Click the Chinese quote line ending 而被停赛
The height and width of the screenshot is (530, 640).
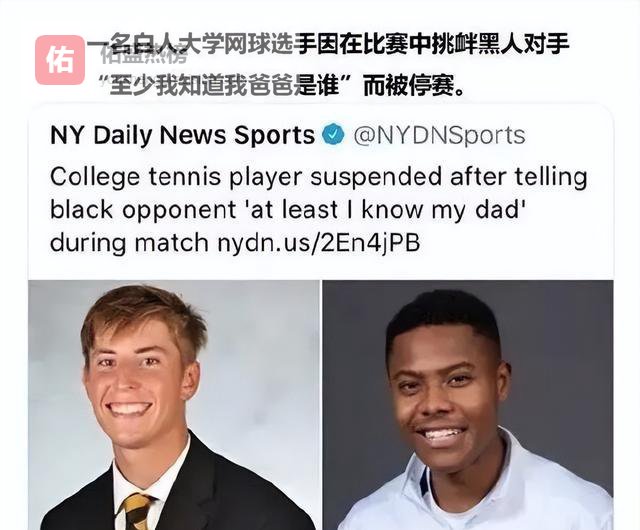coord(282,85)
